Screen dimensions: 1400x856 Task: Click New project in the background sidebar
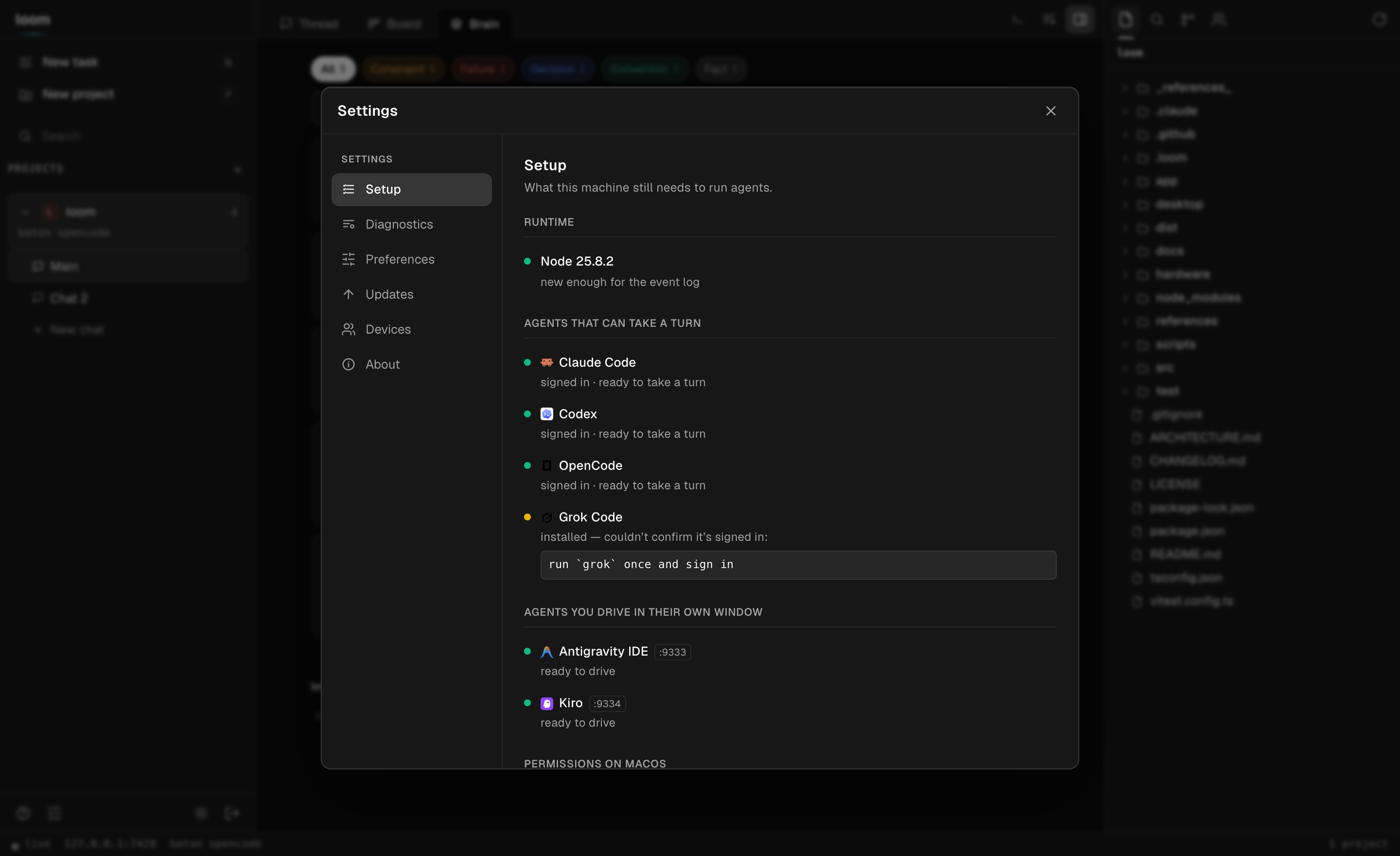pos(128,94)
